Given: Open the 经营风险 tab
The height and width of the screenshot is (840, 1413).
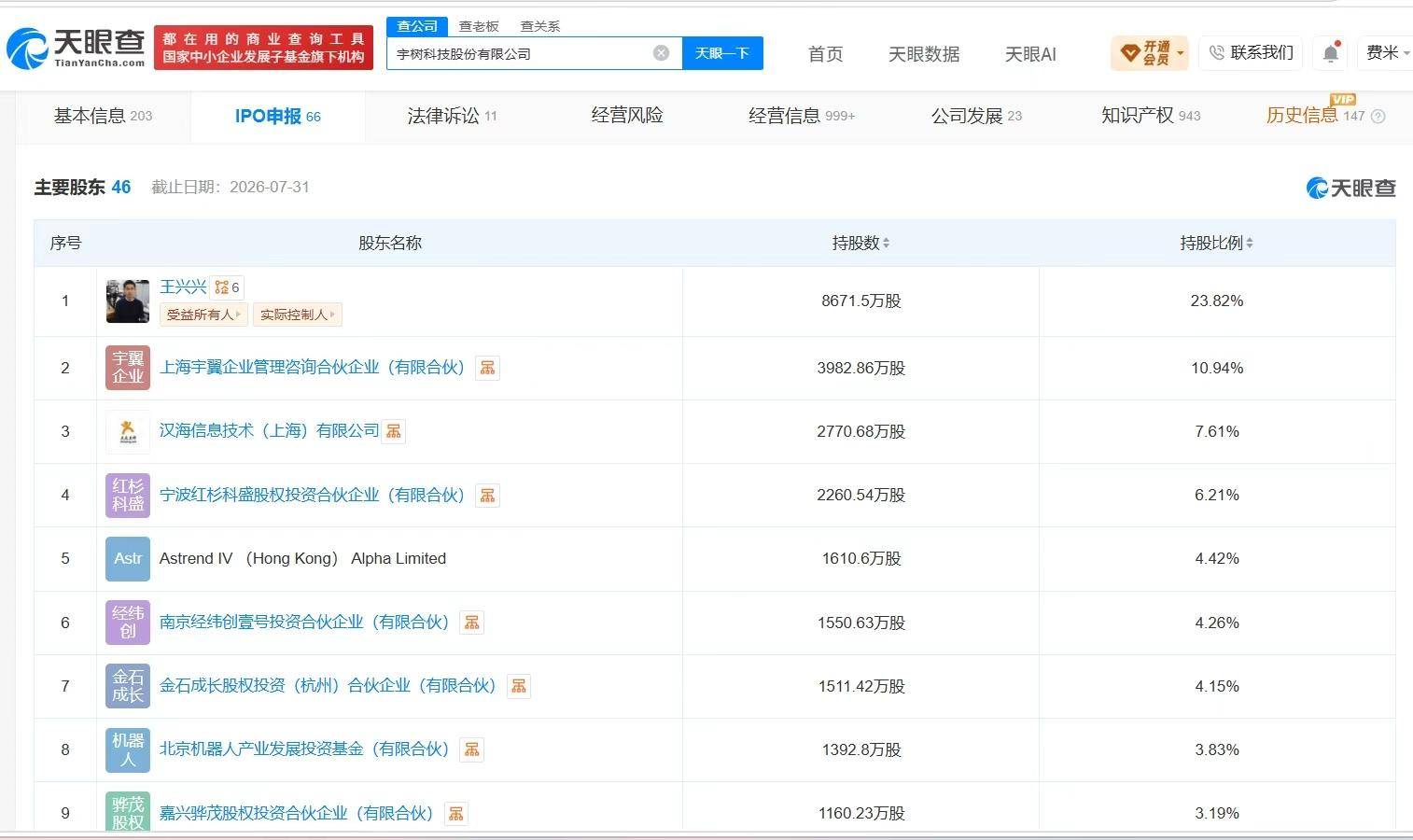Looking at the screenshot, I should click(x=627, y=116).
